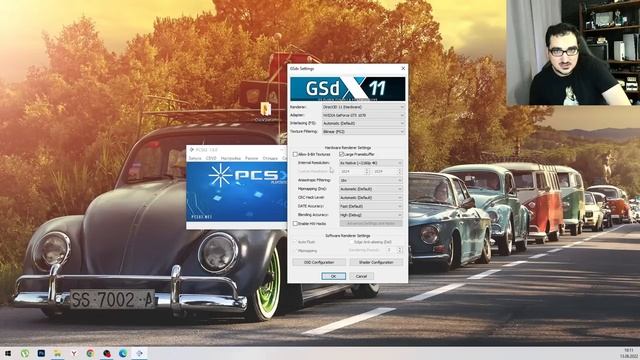Uncheck the Large Framebuffer option
Image resolution: width=640 pixels, height=360 pixels.
coord(342,154)
